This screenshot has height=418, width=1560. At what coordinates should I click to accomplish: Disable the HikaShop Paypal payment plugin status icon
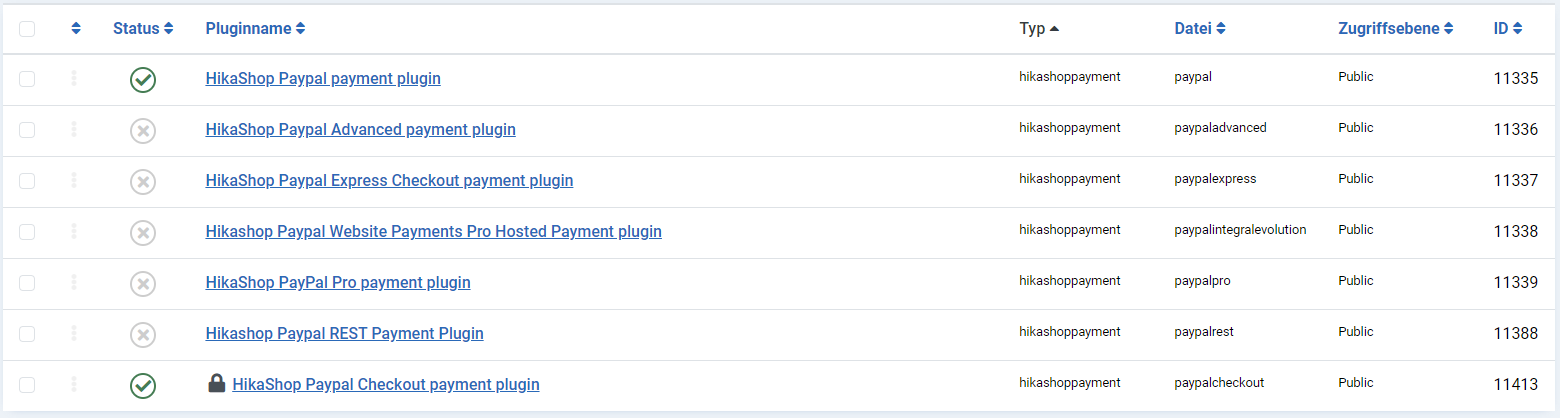point(143,80)
